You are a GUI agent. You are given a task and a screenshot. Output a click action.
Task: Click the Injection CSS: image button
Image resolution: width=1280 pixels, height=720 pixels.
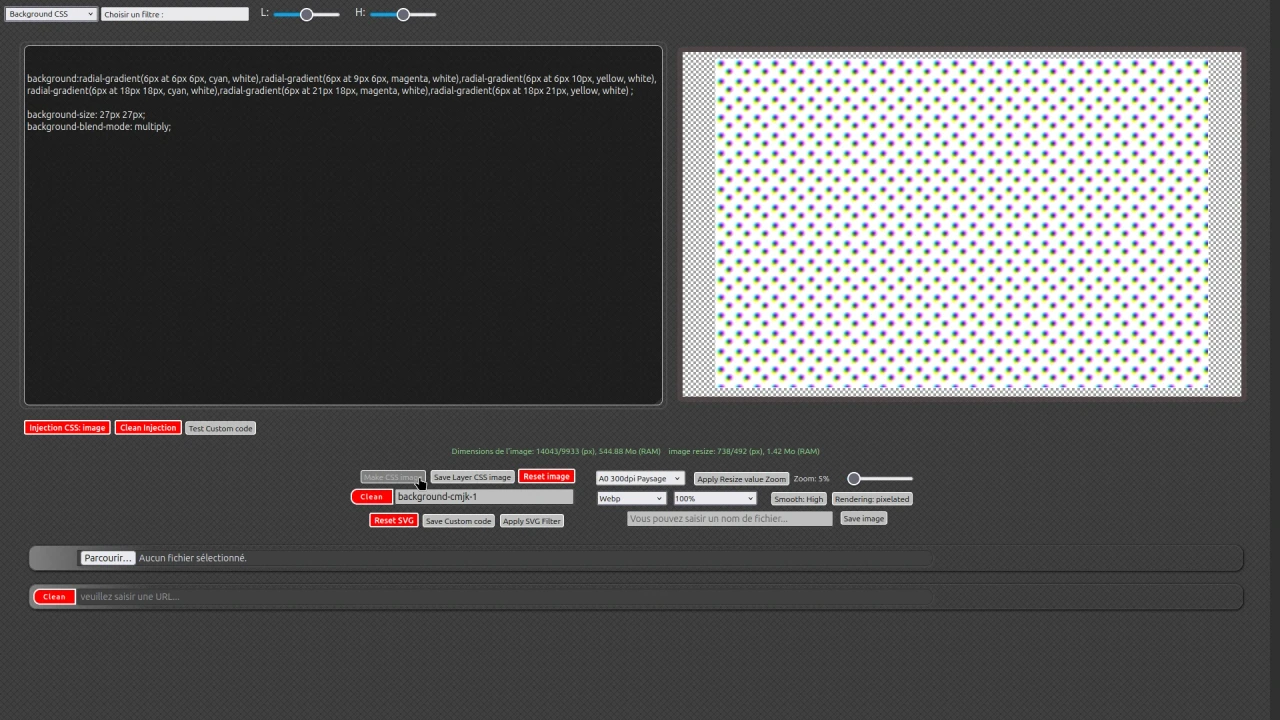point(66,428)
